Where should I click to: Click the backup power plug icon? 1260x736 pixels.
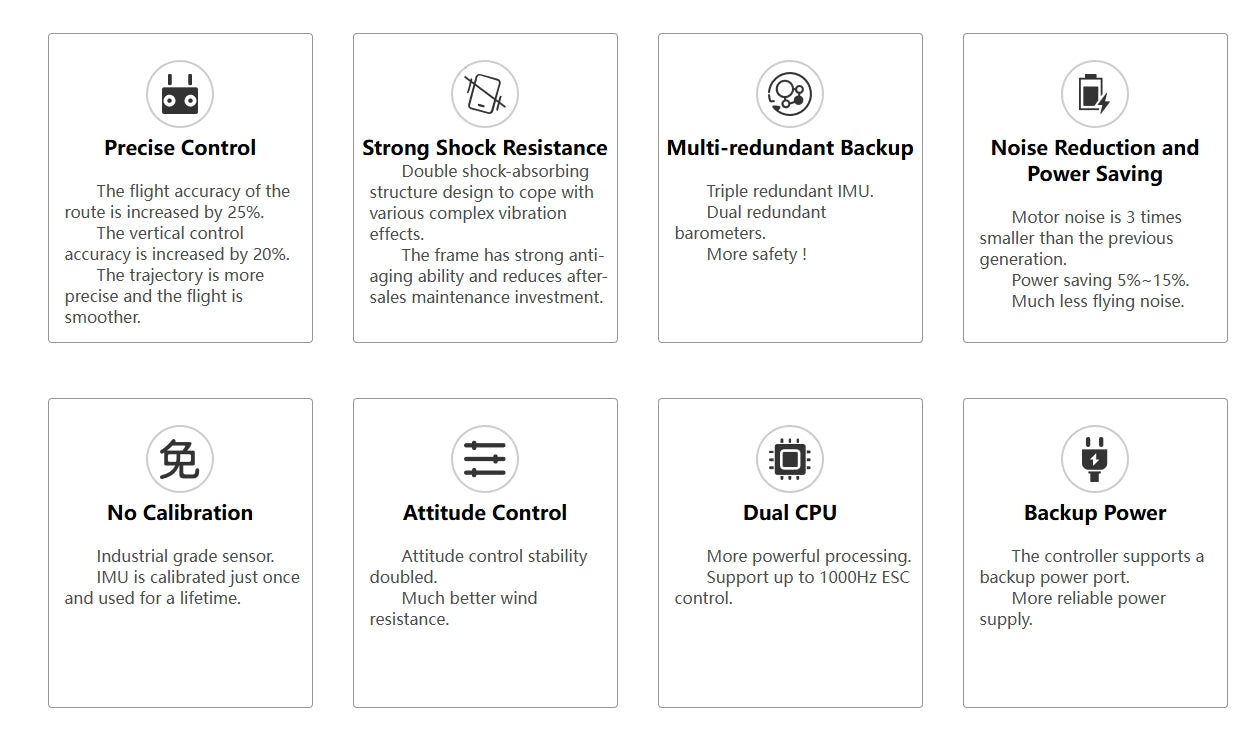(x=1095, y=460)
